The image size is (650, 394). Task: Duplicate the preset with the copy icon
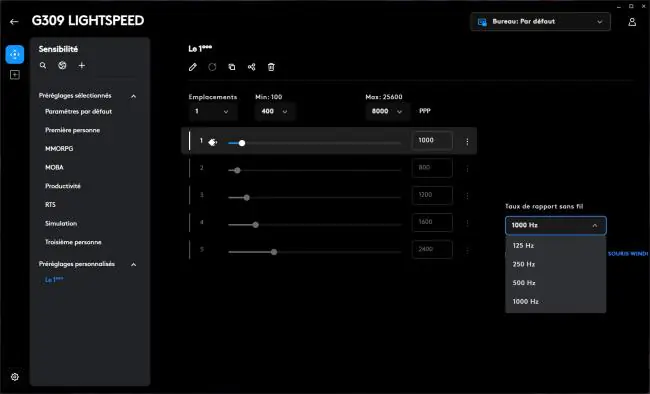(x=232, y=67)
